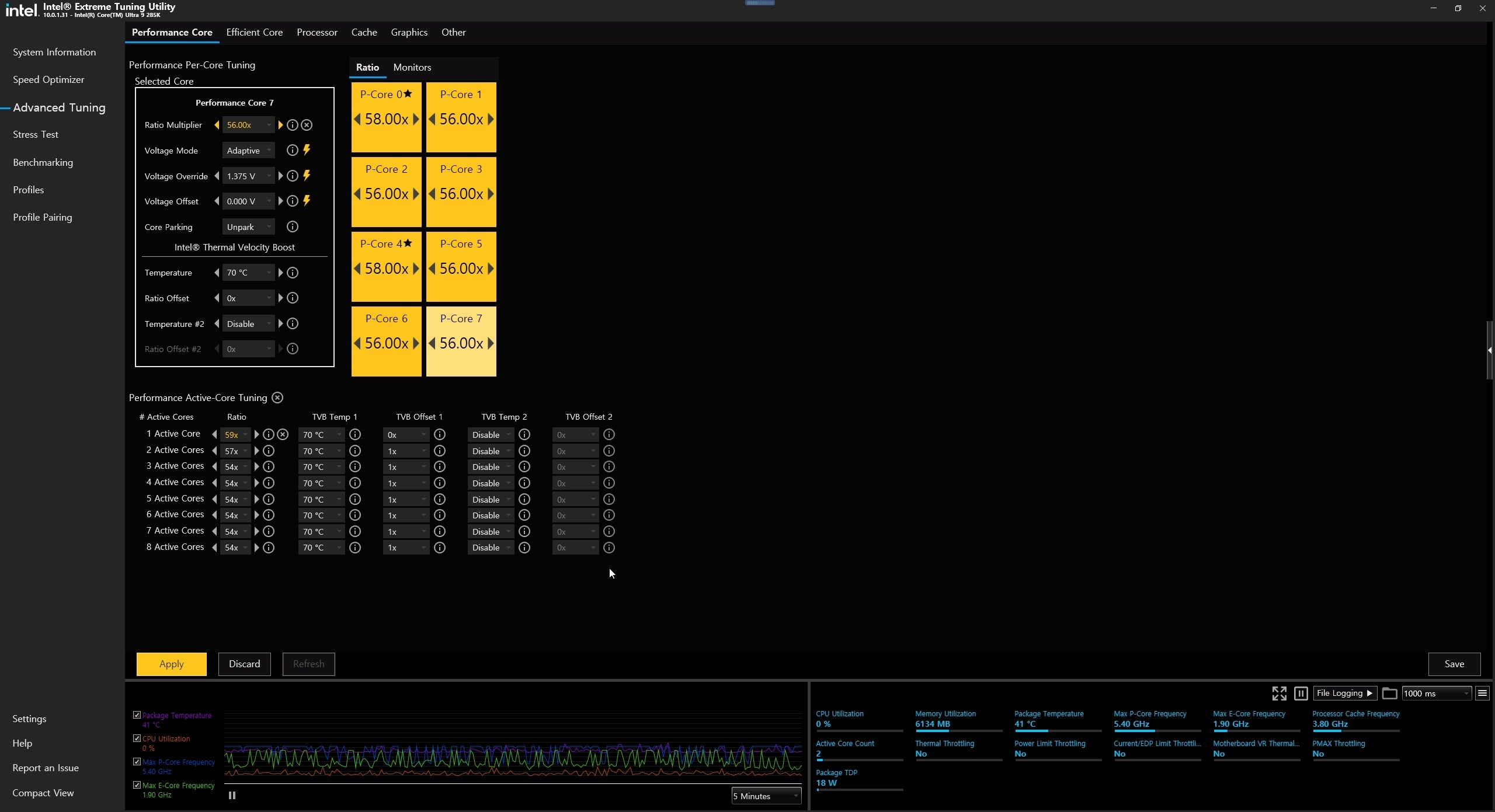The height and width of the screenshot is (812, 1495).
Task: Increase P-Core 0 ratio with right arrow
Action: (x=416, y=119)
